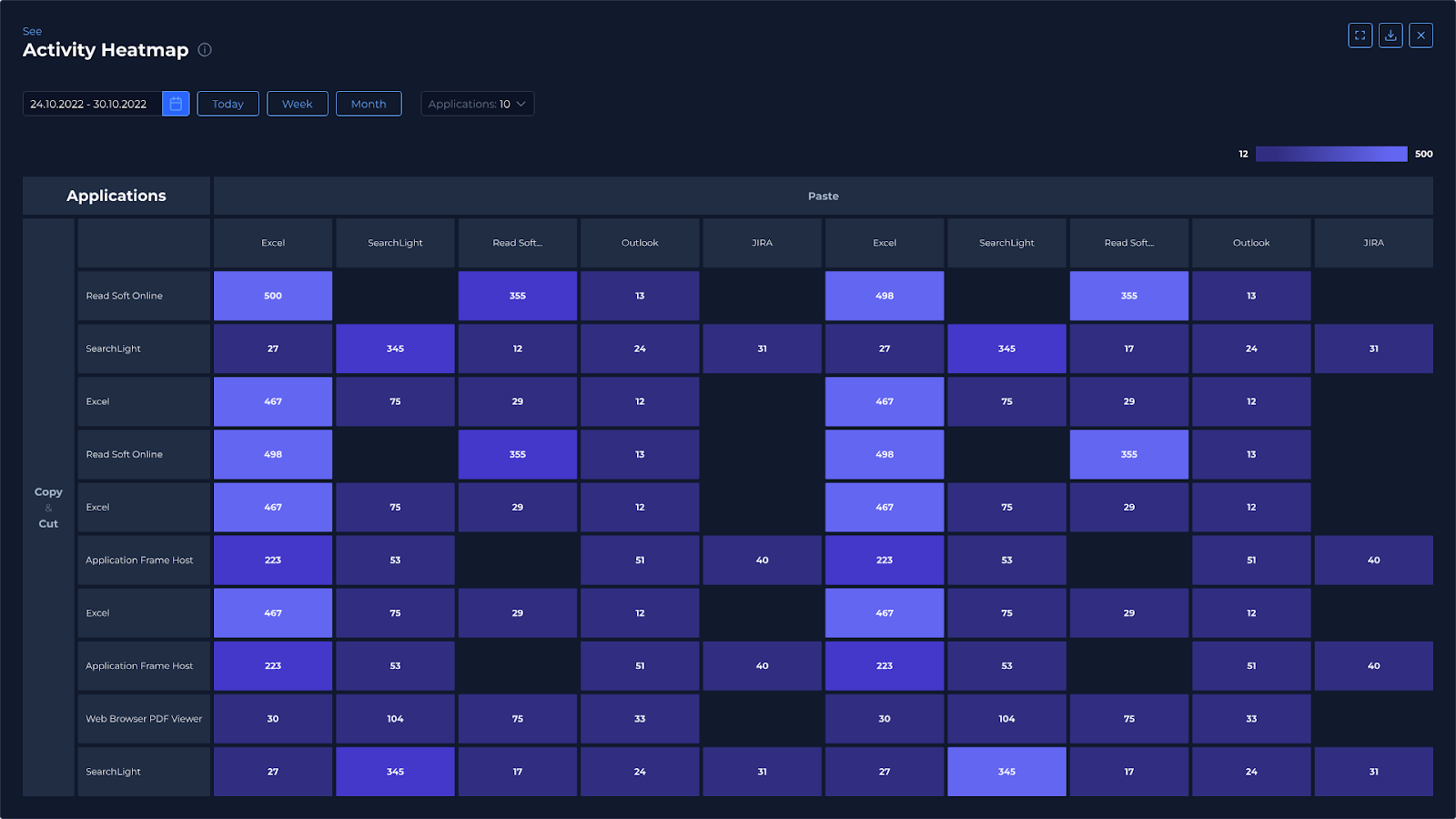Click the Paste column group header
This screenshot has width=1456, height=819.
(x=824, y=196)
